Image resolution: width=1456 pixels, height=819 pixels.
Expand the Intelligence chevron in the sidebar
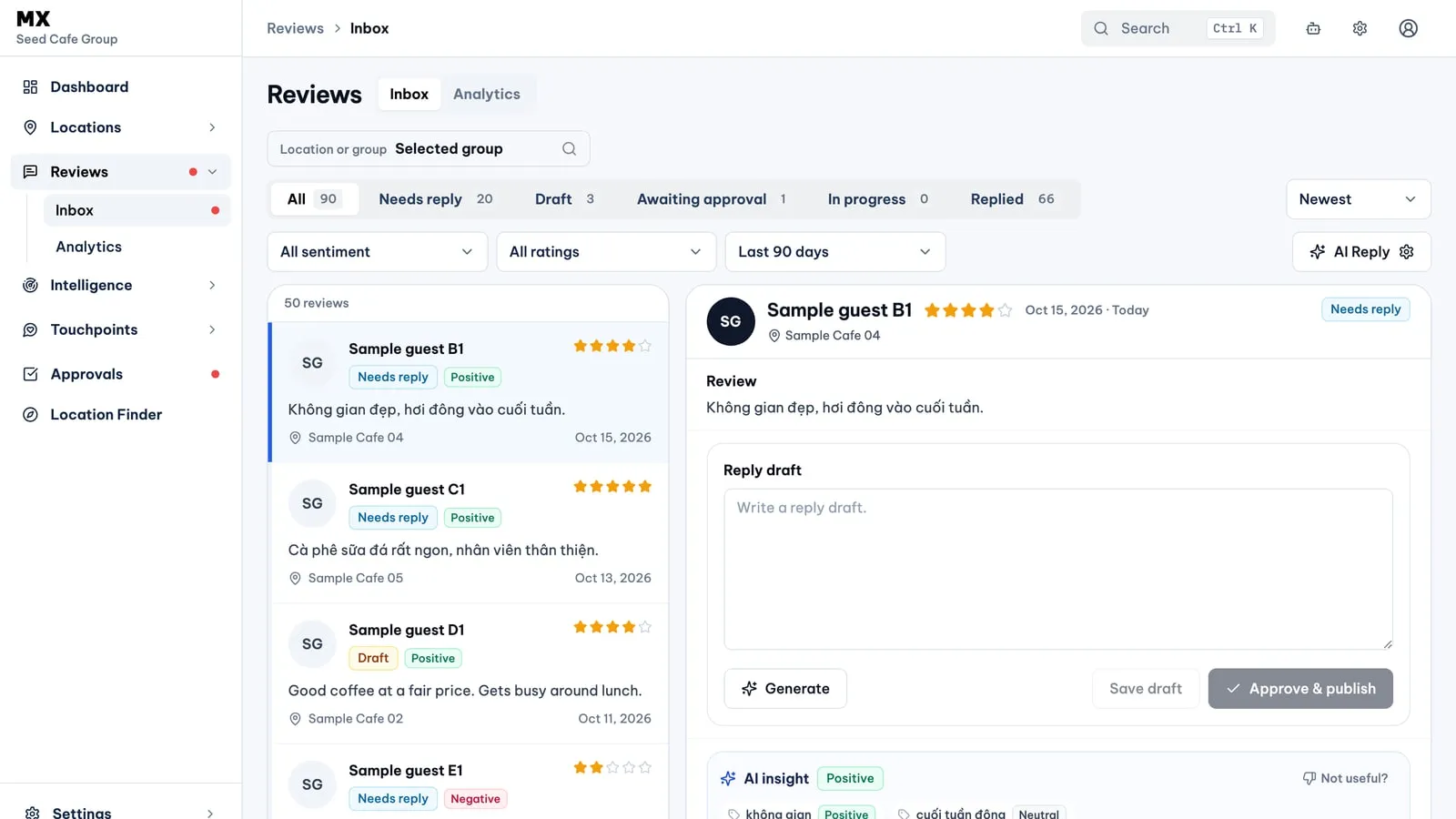click(212, 286)
